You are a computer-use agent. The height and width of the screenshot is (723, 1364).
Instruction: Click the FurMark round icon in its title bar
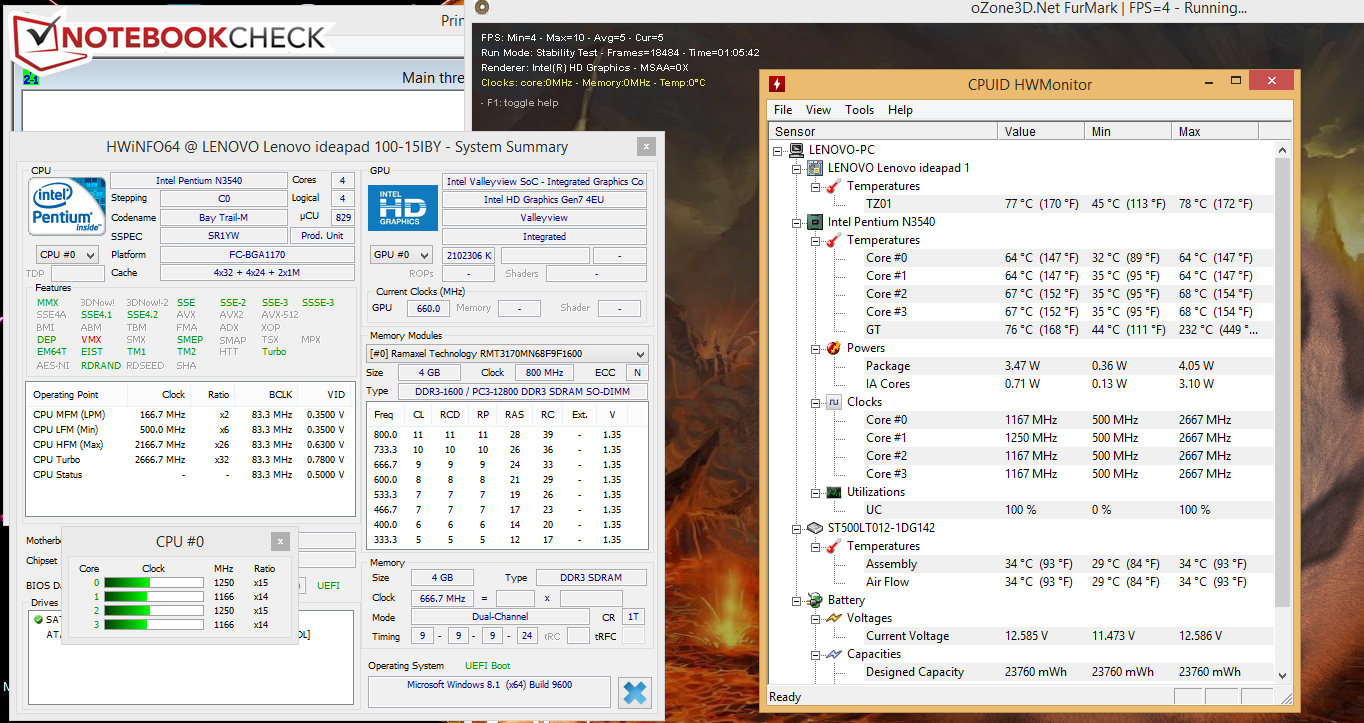coord(482,8)
